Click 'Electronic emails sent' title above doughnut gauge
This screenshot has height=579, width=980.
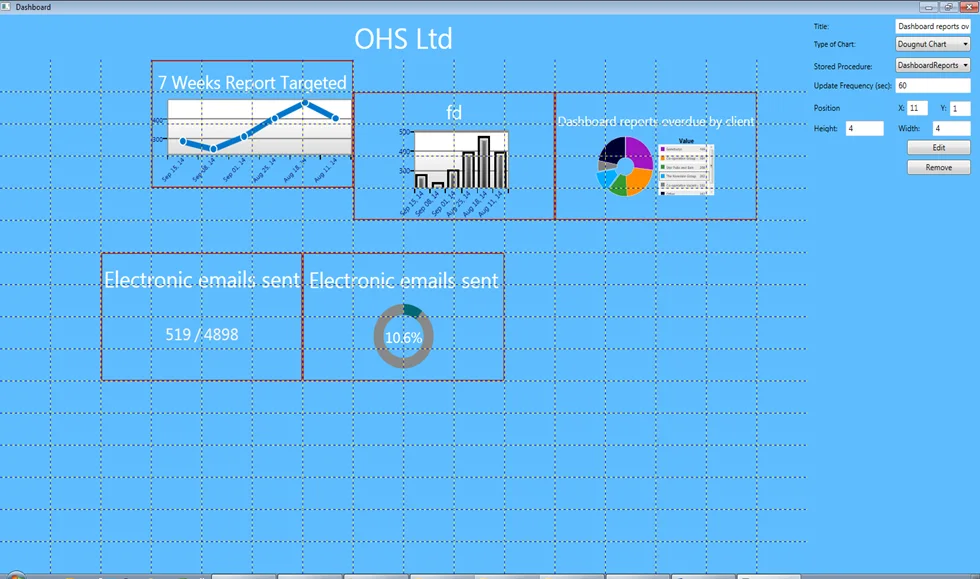tap(403, 280)
